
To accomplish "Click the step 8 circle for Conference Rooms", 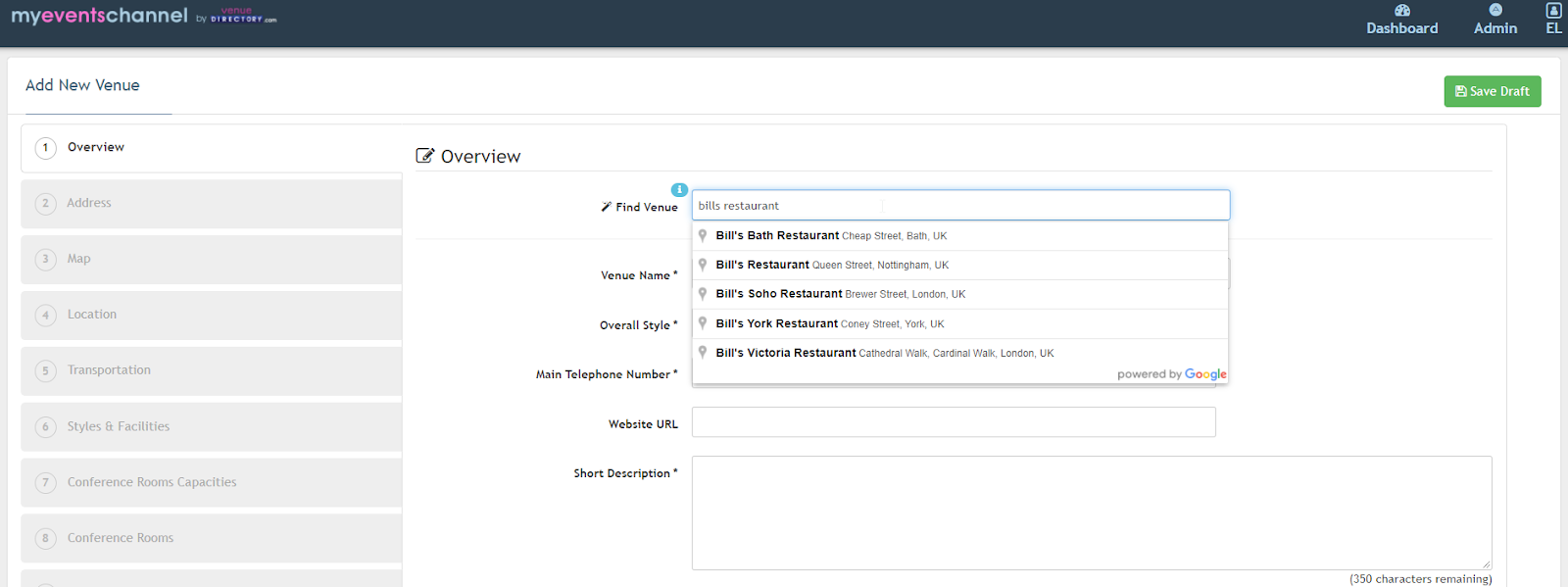I will (45, 539).
